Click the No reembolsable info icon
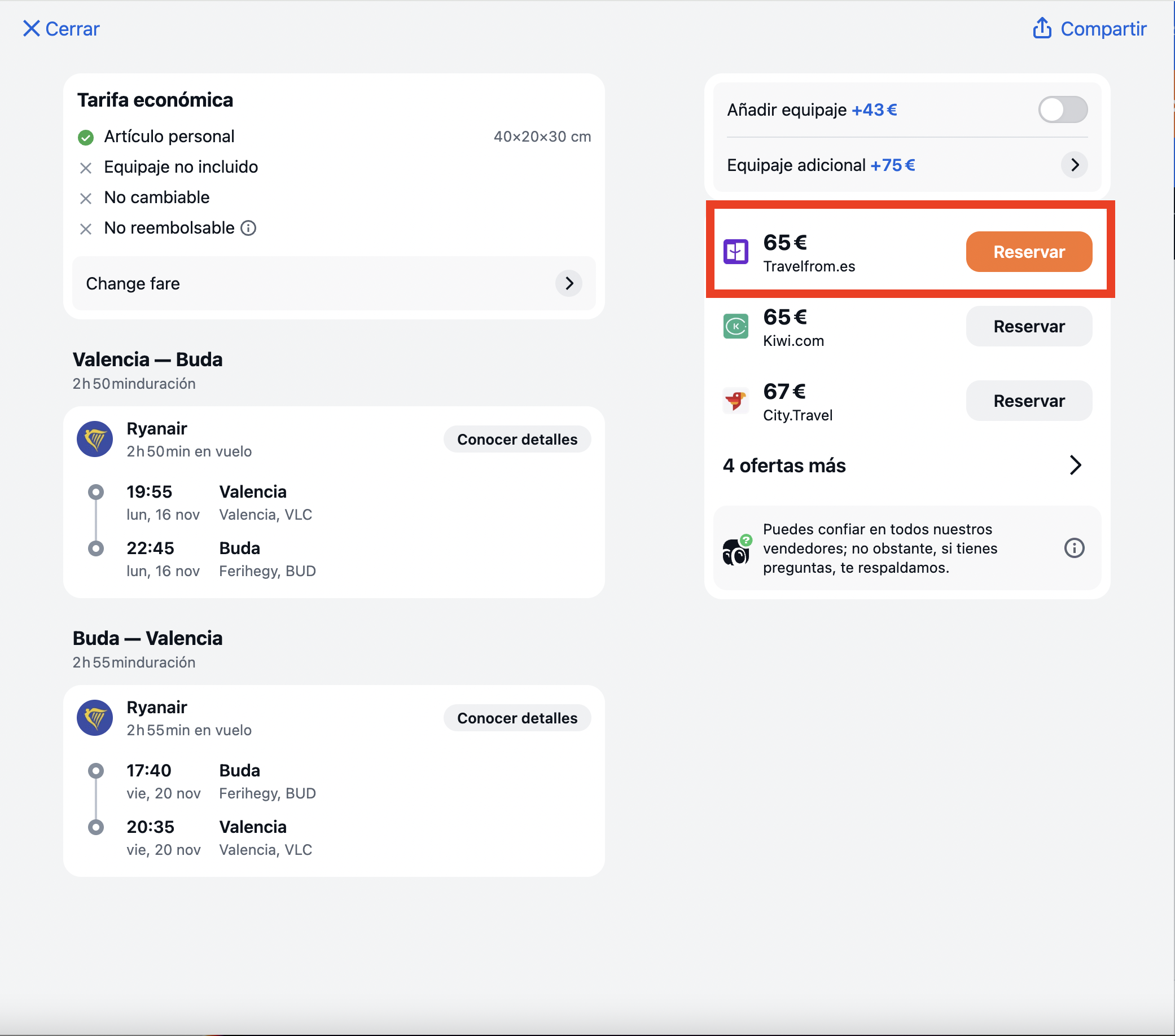The width and height of the screenshot is (1175, 1036). 248,228
